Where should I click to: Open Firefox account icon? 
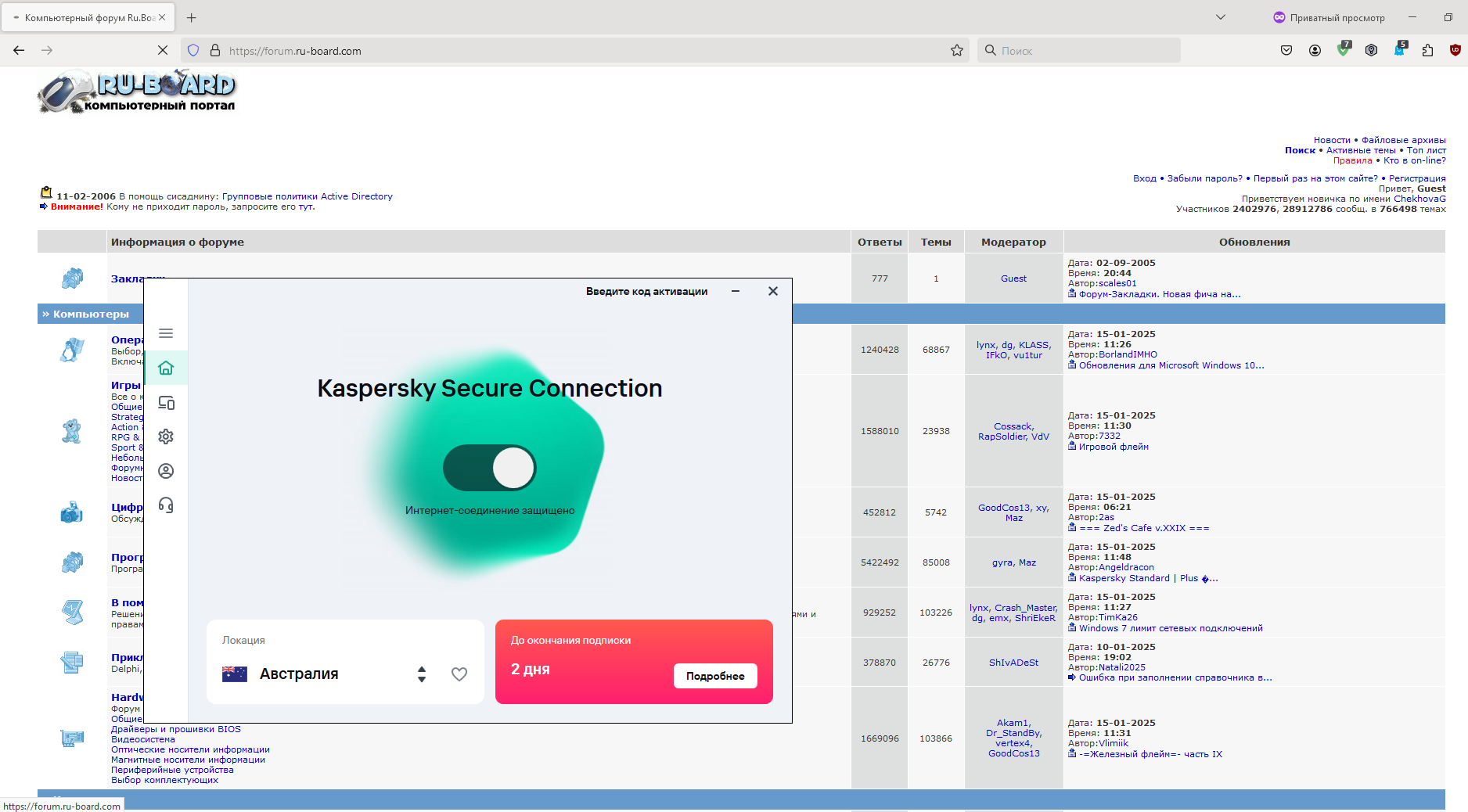(x=1315, y=50)
